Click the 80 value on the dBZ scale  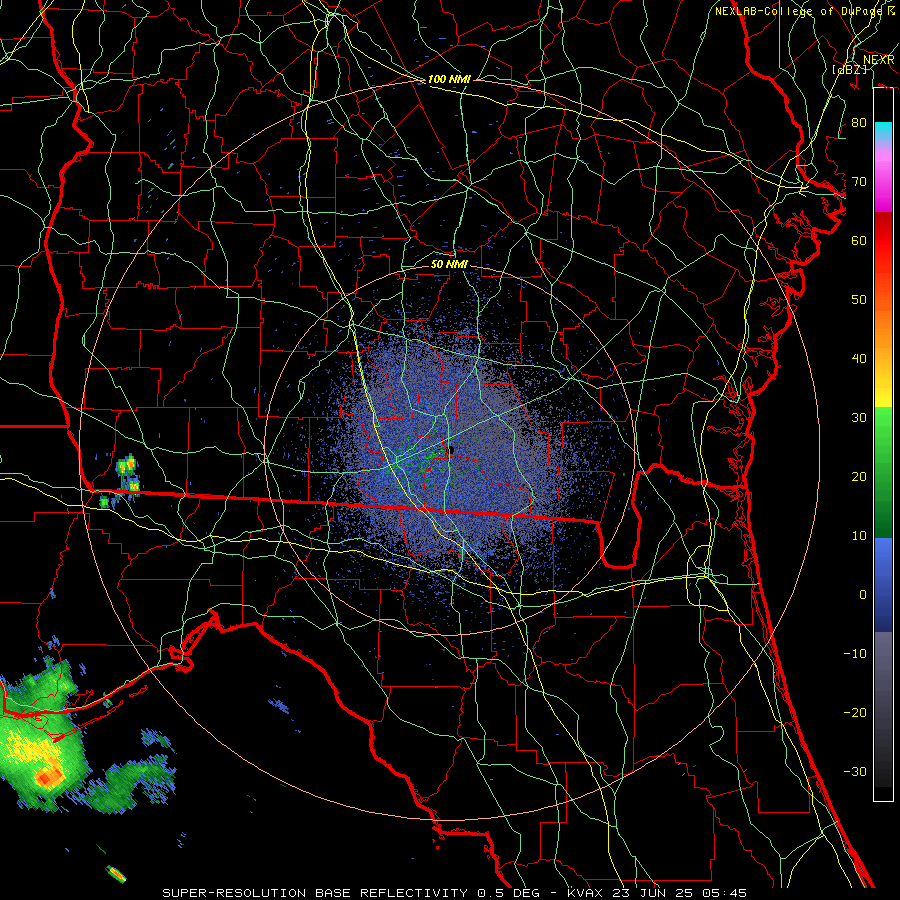point(859,123)
